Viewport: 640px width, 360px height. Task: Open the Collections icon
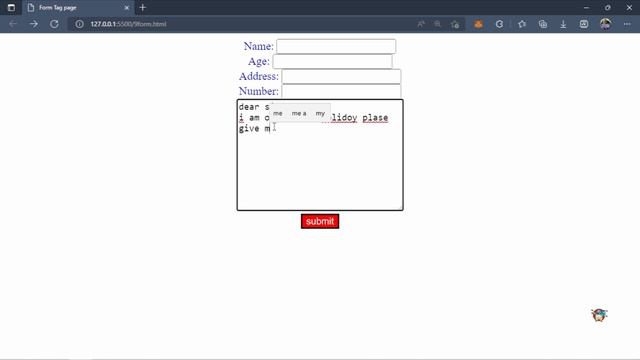click(x=543, y=24)
